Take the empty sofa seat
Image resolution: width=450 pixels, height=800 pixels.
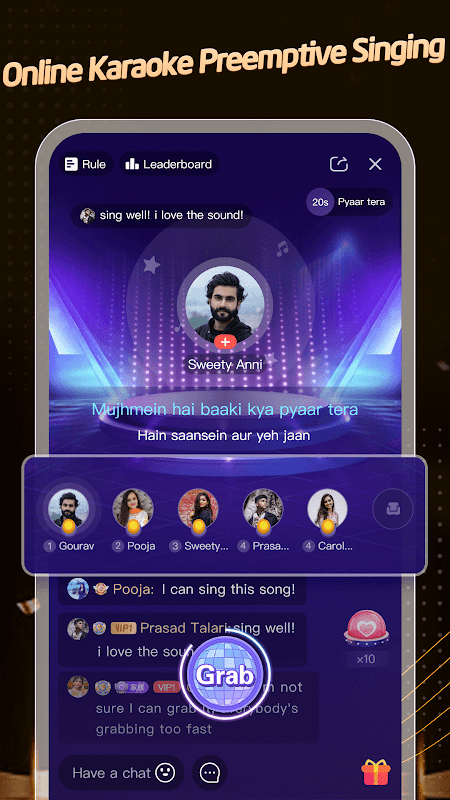point(393,509)
